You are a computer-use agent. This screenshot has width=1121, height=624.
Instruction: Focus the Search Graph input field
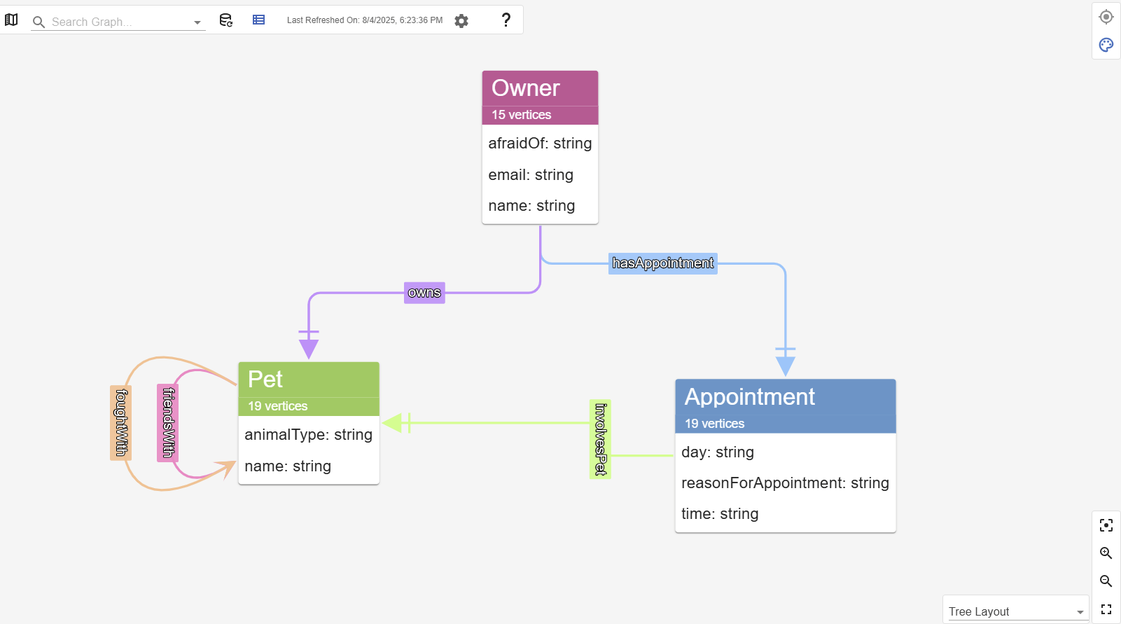(x=119, y=22)
